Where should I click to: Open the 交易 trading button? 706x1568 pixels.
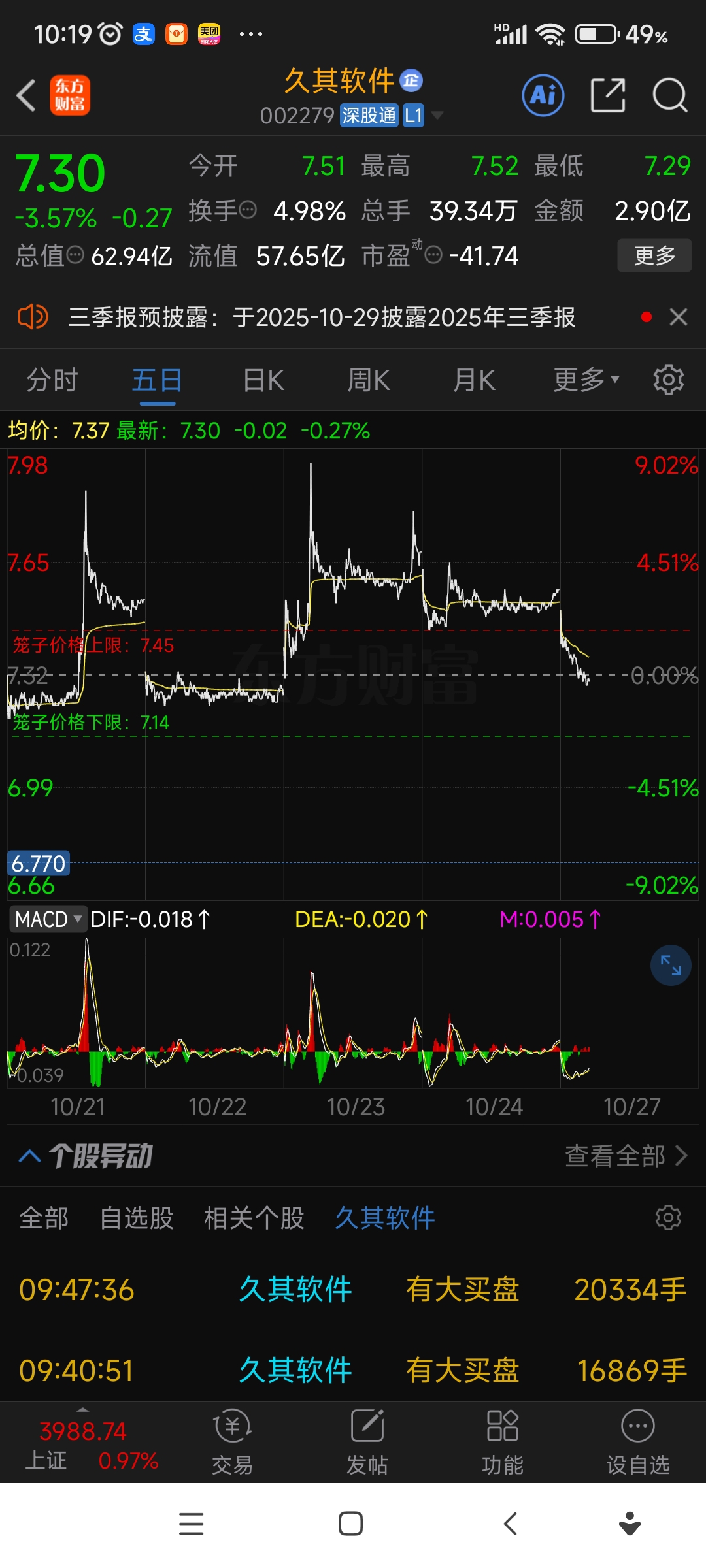[232, 1443]
